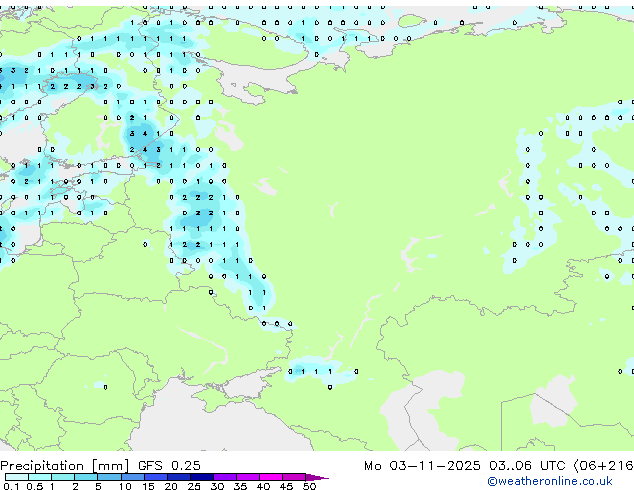634x490 pixels.
Task: Select the 2–5 mm legend swatch
Action: pyautogui.click(x=86, y=477)
